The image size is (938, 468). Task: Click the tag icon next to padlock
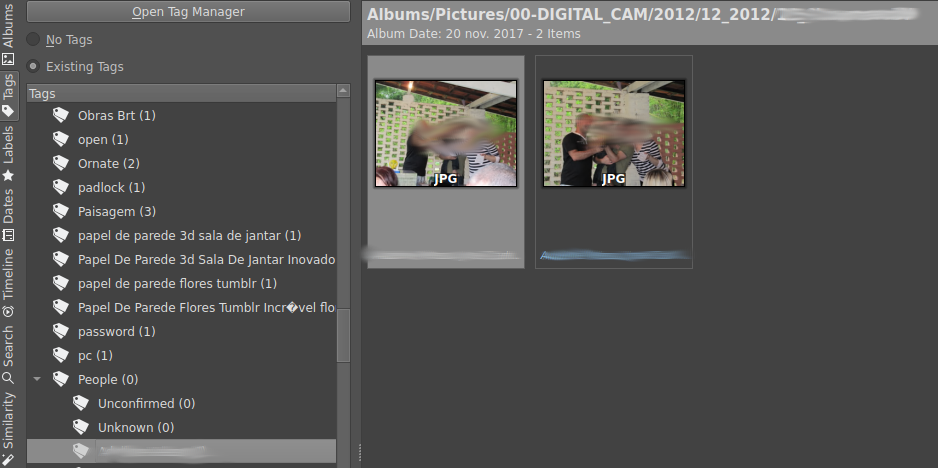[61, 188]
